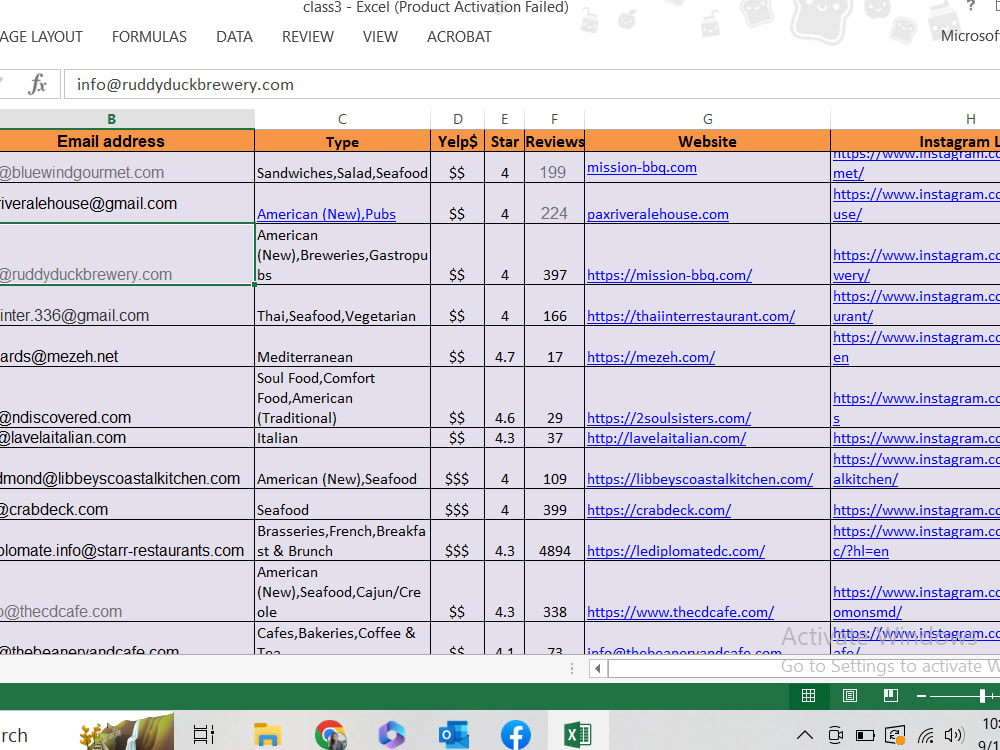1000x750 pixels.
Task: Open the paxriveralehouse.com link
Action: [658, 214]
